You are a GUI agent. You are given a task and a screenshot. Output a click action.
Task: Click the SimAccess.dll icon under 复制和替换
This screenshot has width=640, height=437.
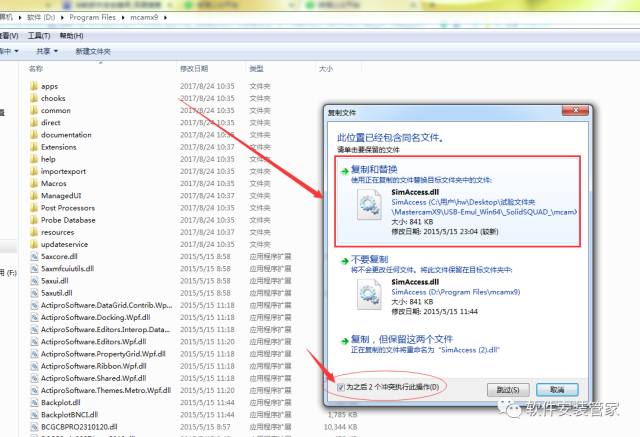click(x=369, y=205)
